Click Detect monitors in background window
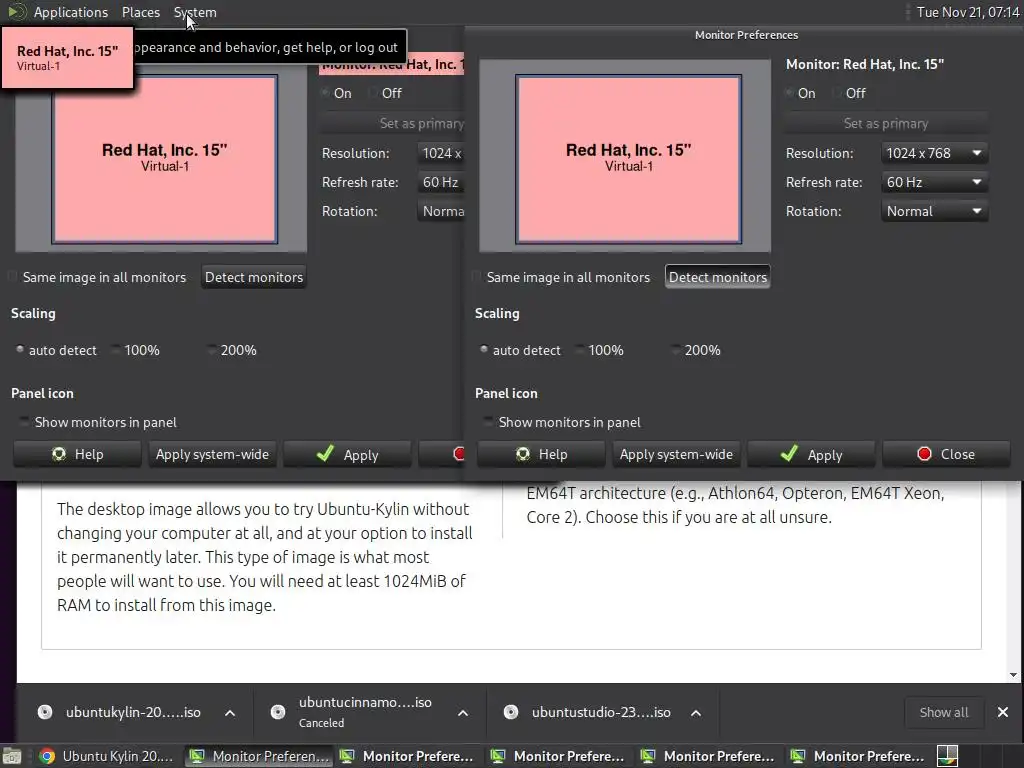Image resolution: width=1024 pixels, height=768 pixels. pyautogui.click(x=254, y=277)
